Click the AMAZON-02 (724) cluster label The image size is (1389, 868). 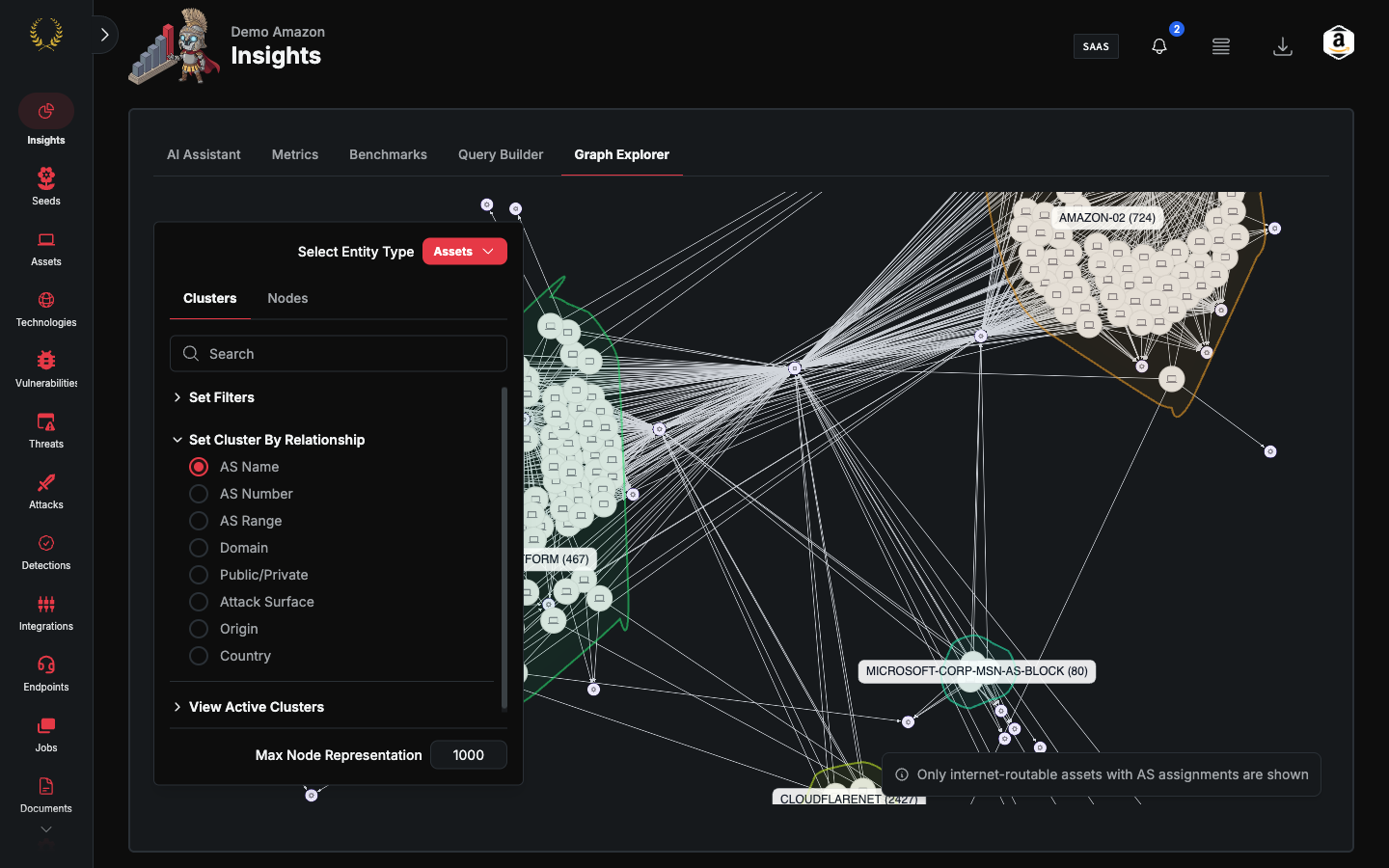tap(1106, 218)
